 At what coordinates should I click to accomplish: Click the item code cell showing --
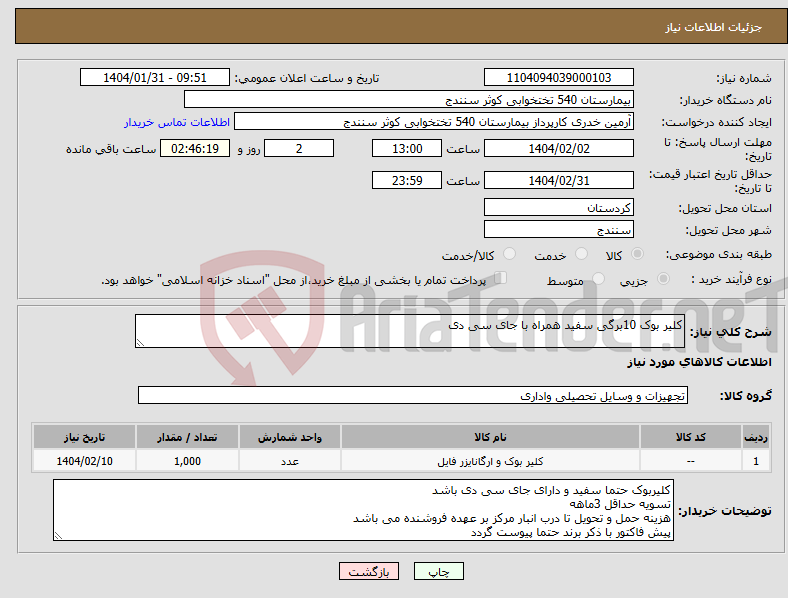tap(691, 461)
